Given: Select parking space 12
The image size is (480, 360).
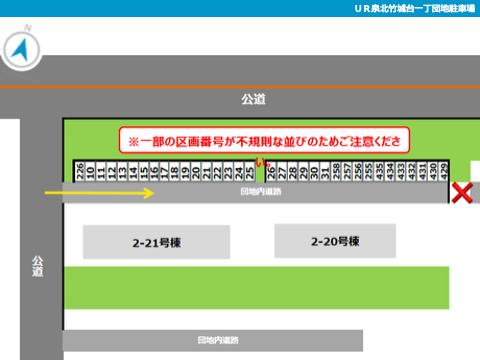Looking at the screenshot, I should (x=112, y=171).
